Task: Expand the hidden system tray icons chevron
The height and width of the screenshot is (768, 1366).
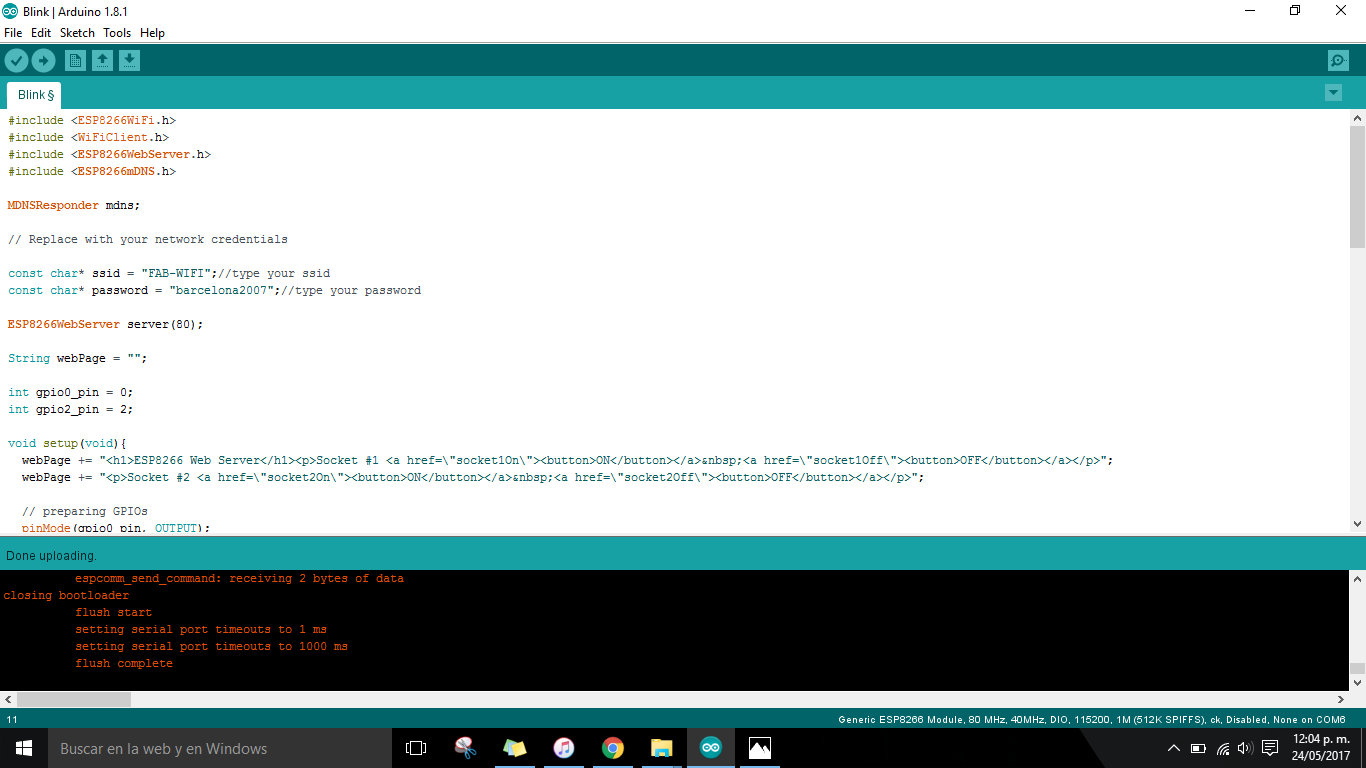Action: point(1174,748)
